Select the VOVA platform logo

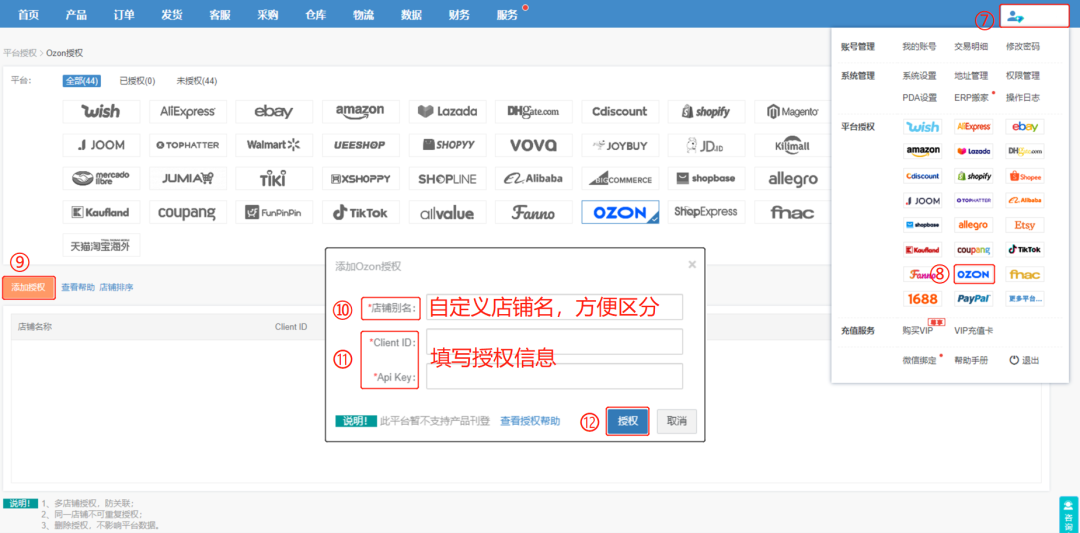[x=534, y=145]
